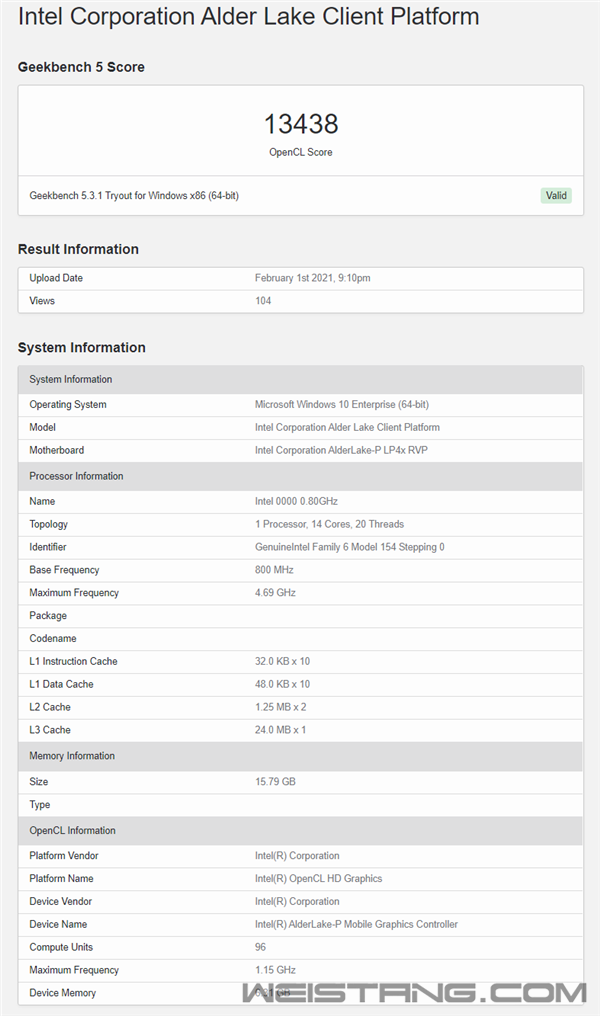Click the L3 Cache value 24.0 MB x 1
This screenshot has height=1016, width=600.
281,730
